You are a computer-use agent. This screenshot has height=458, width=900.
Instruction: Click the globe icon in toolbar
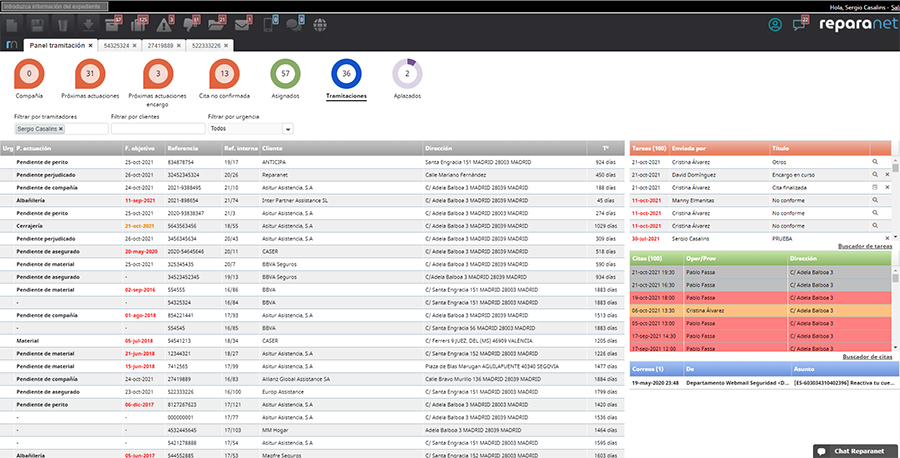(320, 24)
